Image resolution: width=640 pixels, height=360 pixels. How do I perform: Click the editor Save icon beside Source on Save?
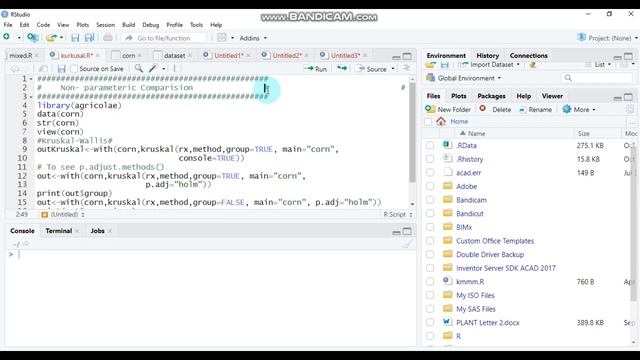[x=61, y=69]
